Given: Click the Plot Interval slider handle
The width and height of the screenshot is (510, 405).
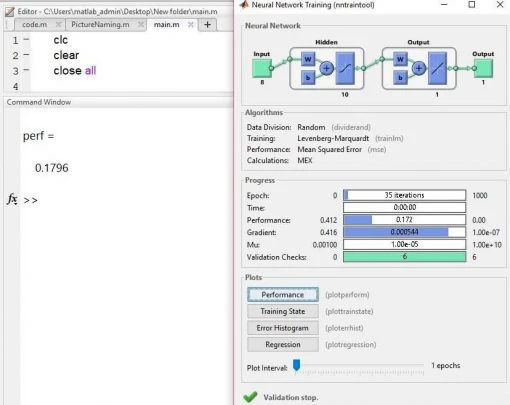Looking at the screenshot, I should click(x=296, y=365).
